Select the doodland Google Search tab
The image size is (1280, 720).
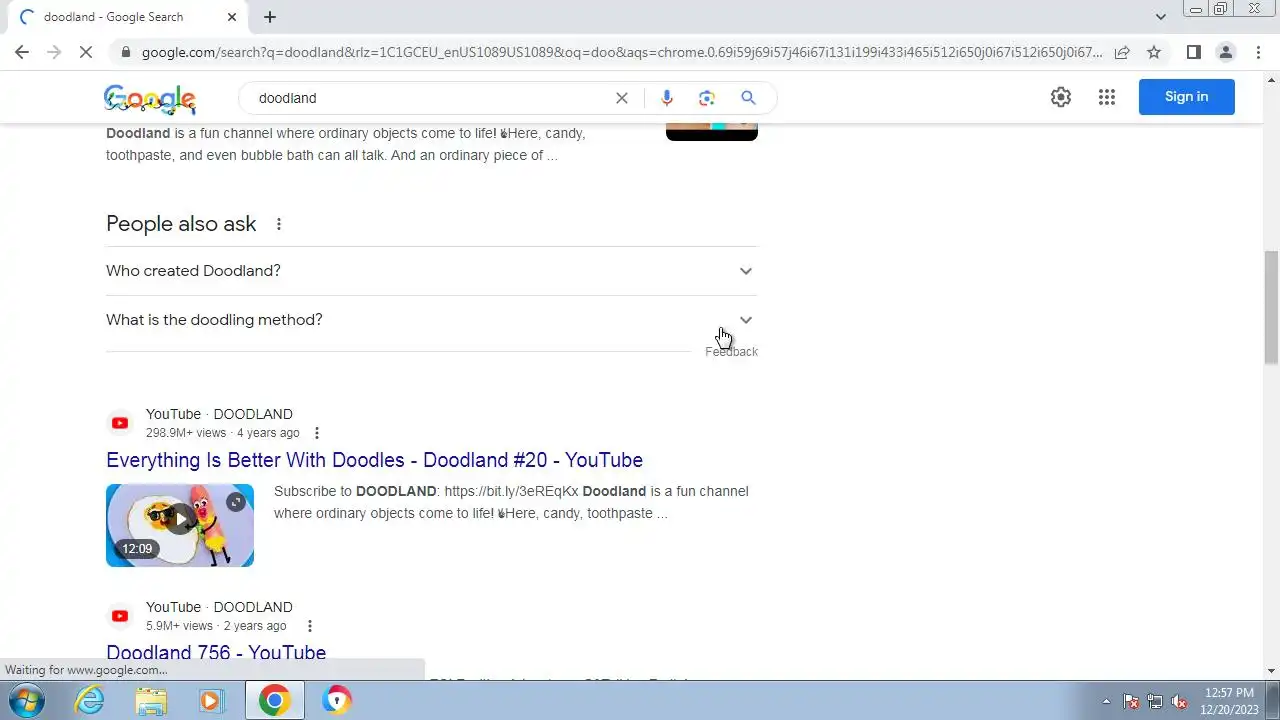(125, 17)
